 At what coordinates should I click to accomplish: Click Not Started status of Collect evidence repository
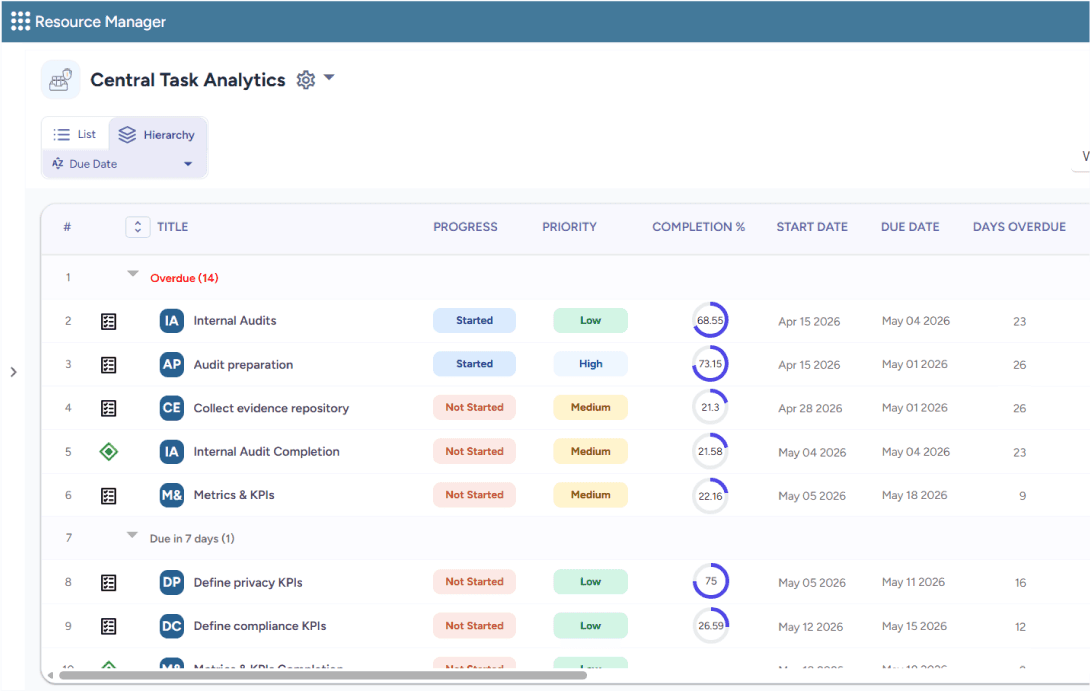[x=474, y=407]
